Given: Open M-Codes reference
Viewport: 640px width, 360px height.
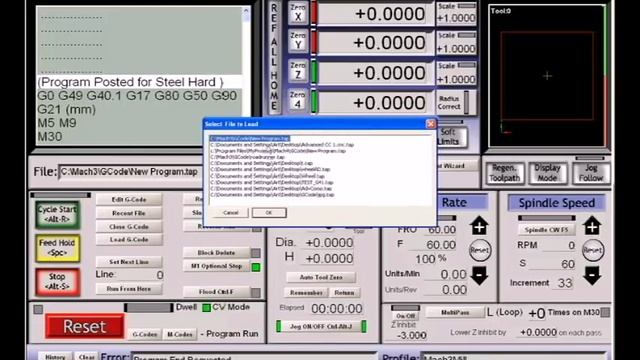Looking at the screenshot, I should click(x=180, y=334).
